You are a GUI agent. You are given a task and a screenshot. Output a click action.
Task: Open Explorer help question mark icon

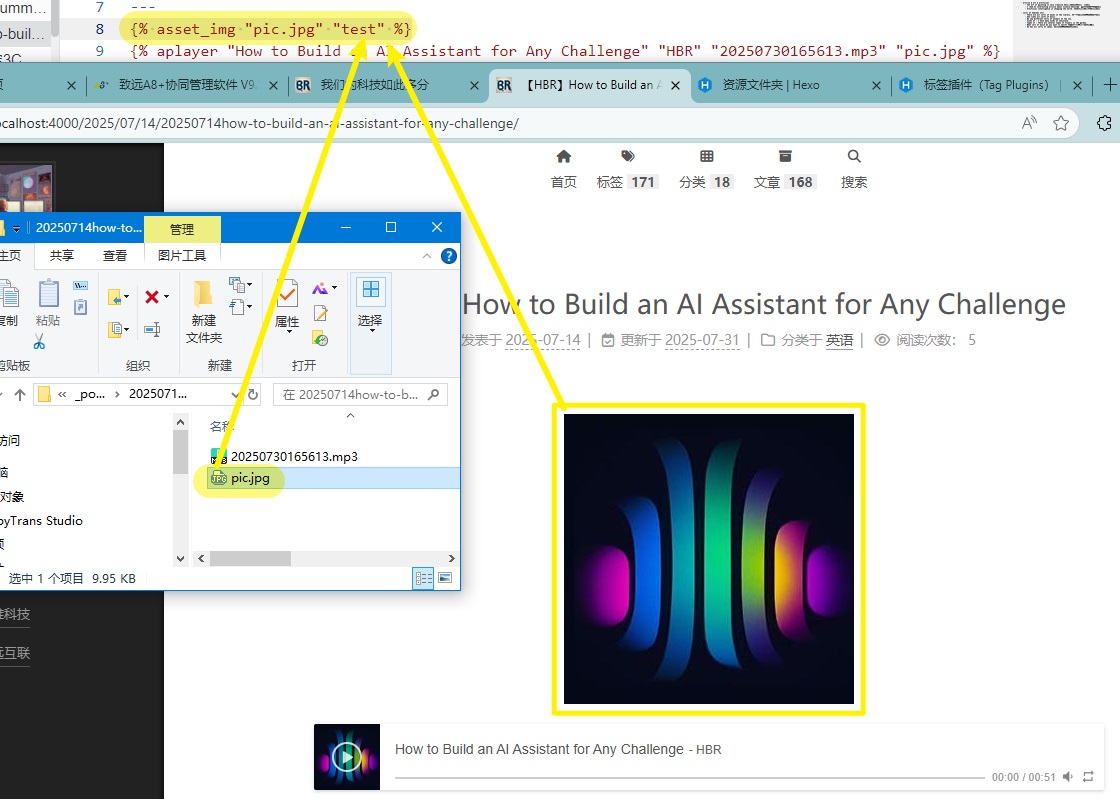point(449,256)
